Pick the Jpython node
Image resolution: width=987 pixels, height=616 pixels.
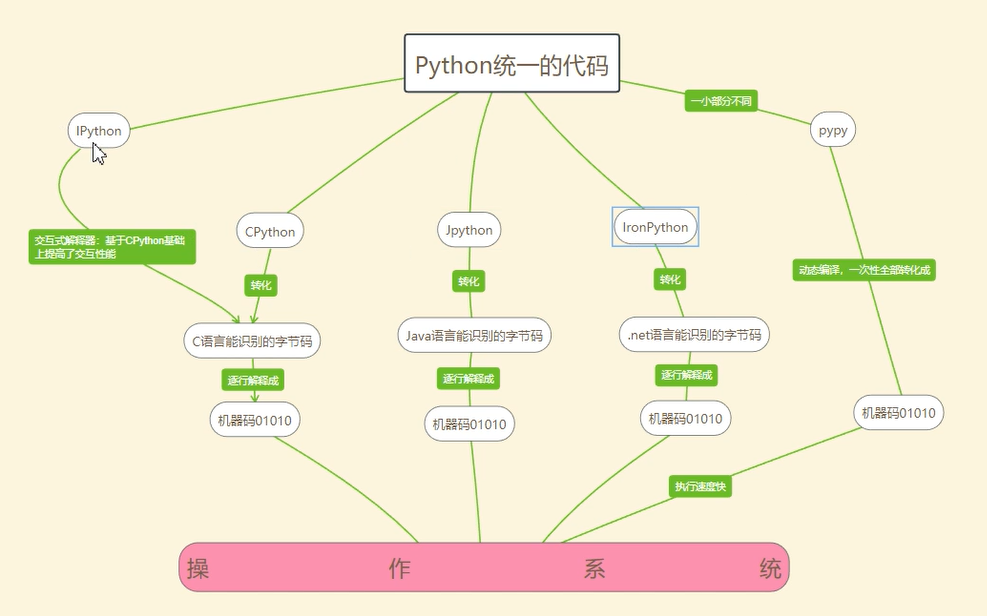(x=469, y=230)
